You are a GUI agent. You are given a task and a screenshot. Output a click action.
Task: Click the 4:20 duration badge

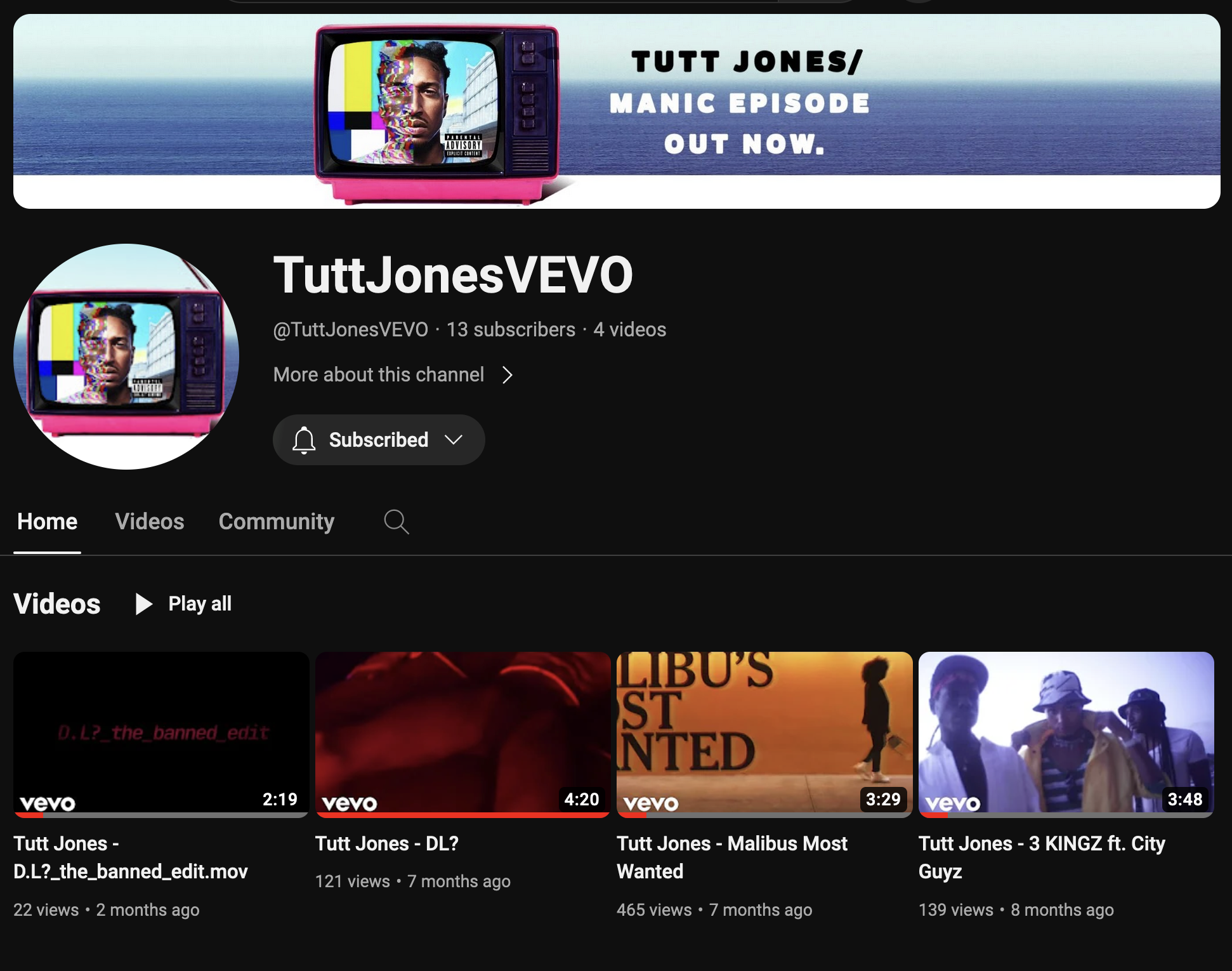point(581,799)
